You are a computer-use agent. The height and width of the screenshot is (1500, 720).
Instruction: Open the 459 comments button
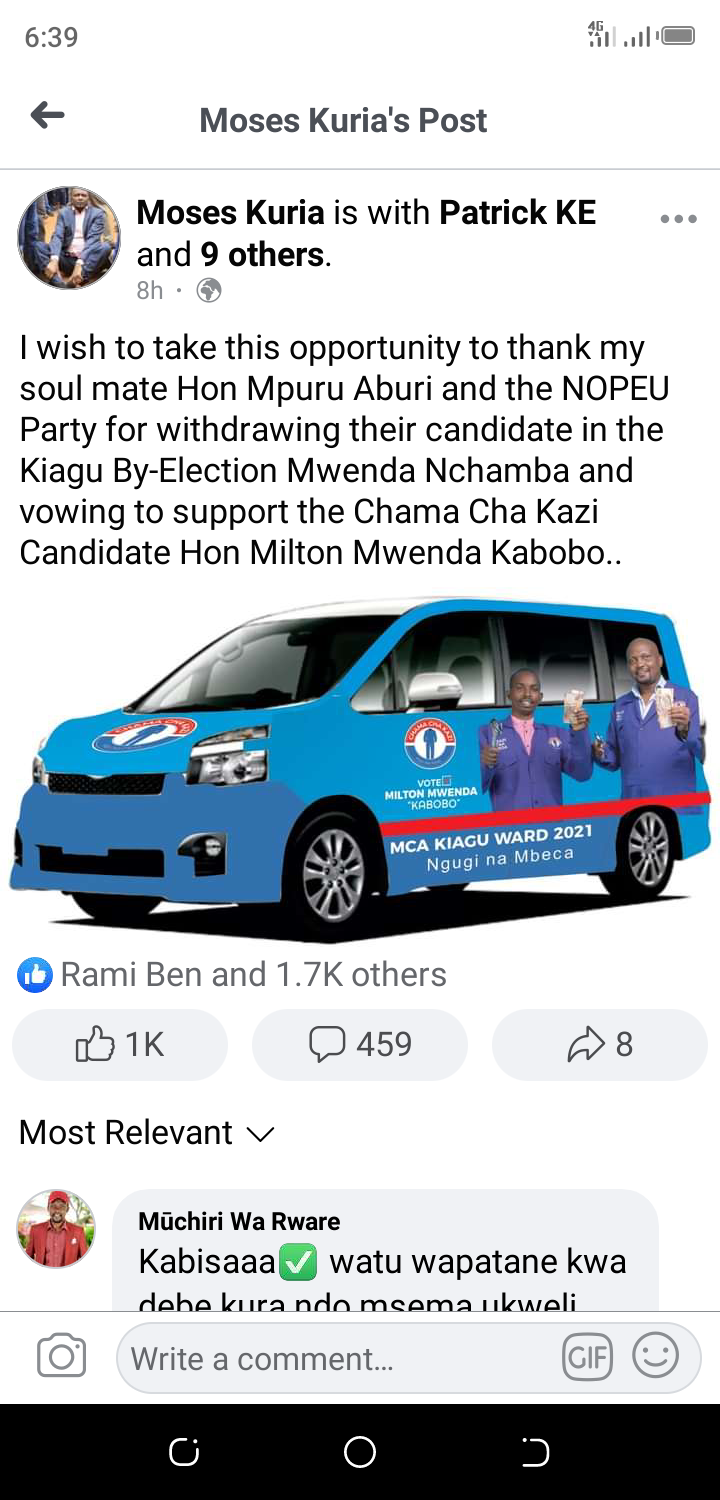(360, 1045)
